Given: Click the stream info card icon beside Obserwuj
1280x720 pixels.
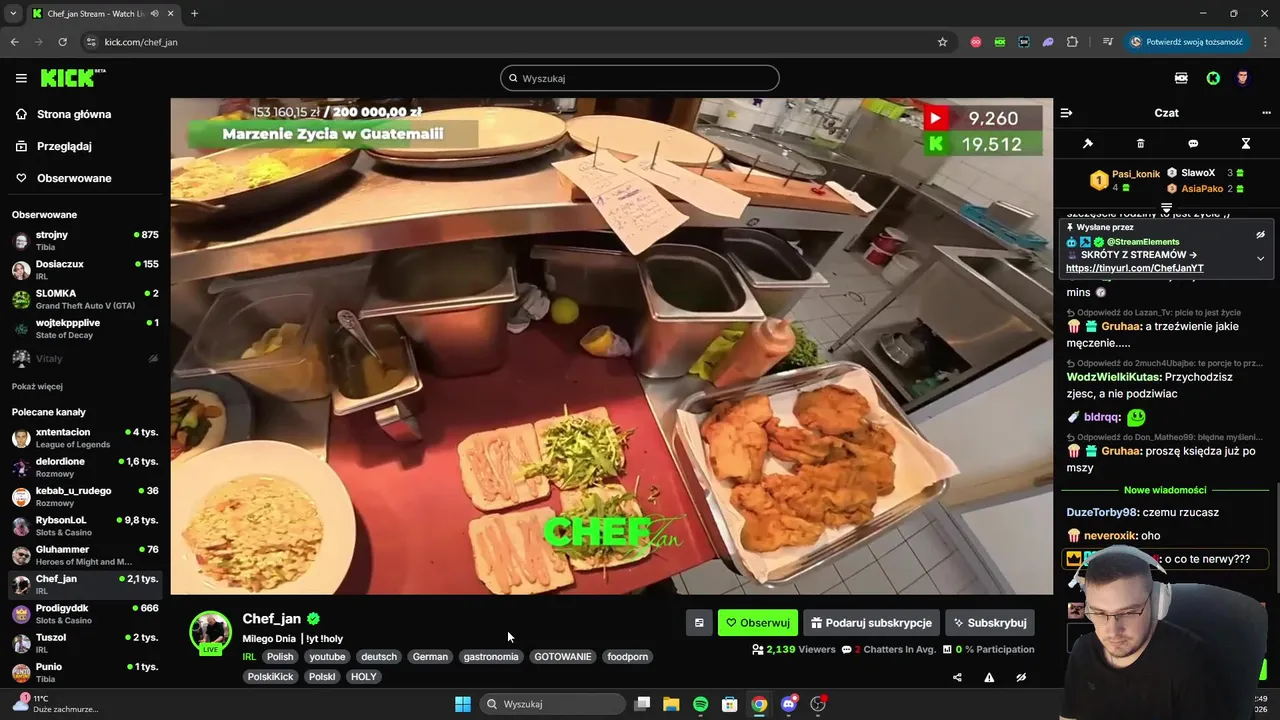Looking at the screenshot, I should (699, 623).
